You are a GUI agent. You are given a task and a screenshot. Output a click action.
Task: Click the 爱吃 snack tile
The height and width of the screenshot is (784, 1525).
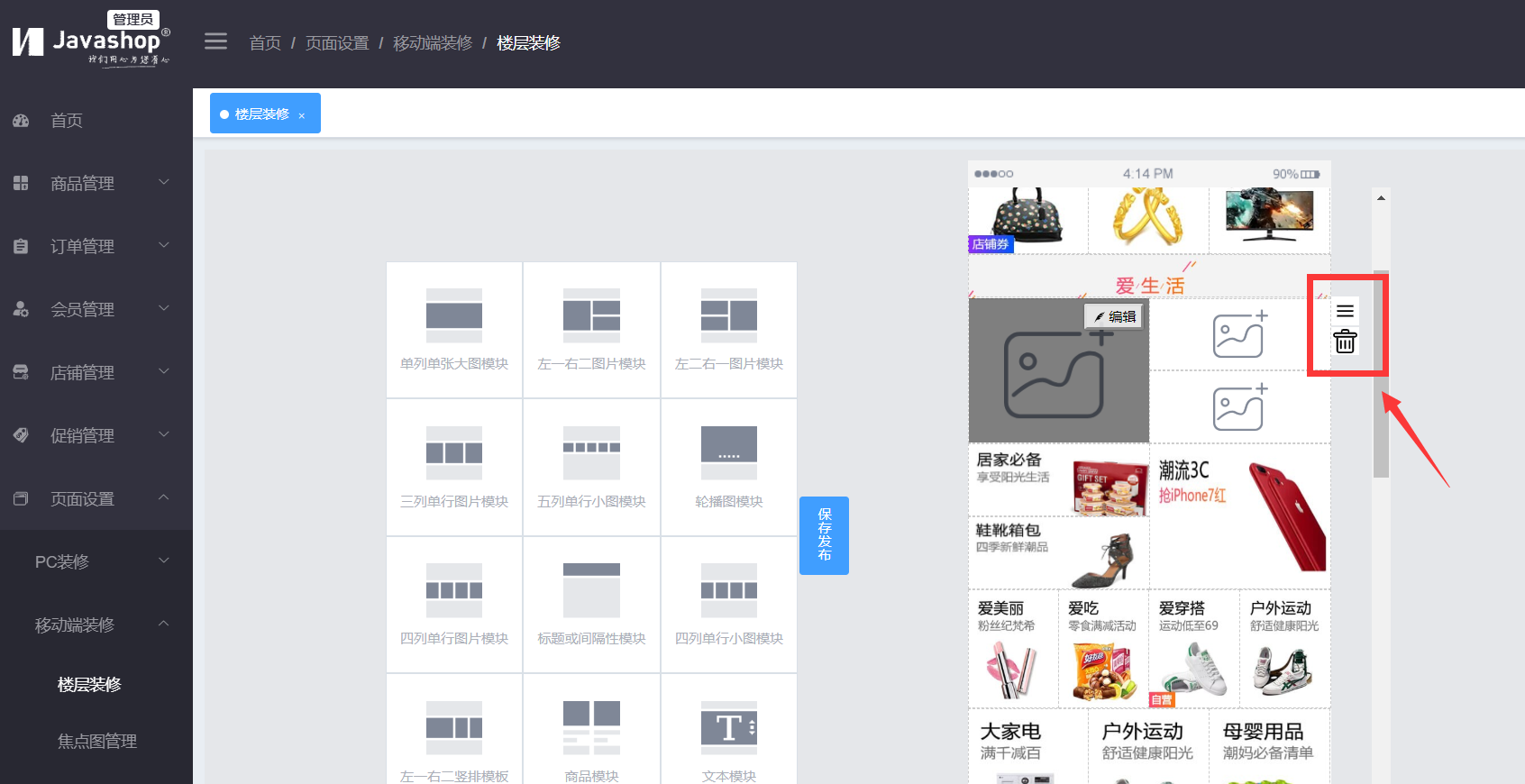[x=1104, y=649]
